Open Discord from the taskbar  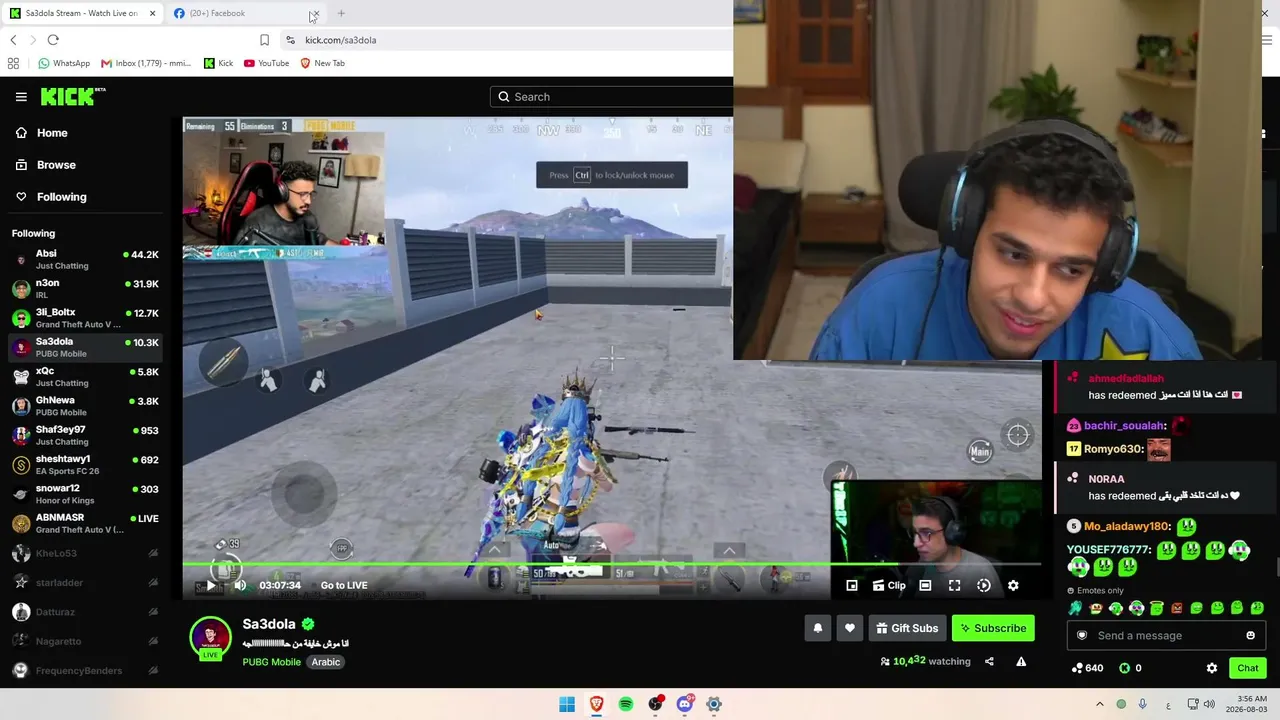tap(685, 704)
